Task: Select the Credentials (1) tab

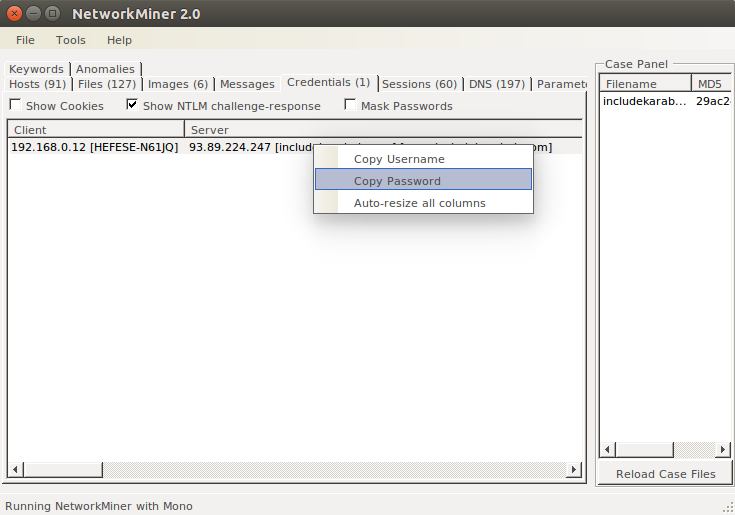Action: [x=329, y=82]
